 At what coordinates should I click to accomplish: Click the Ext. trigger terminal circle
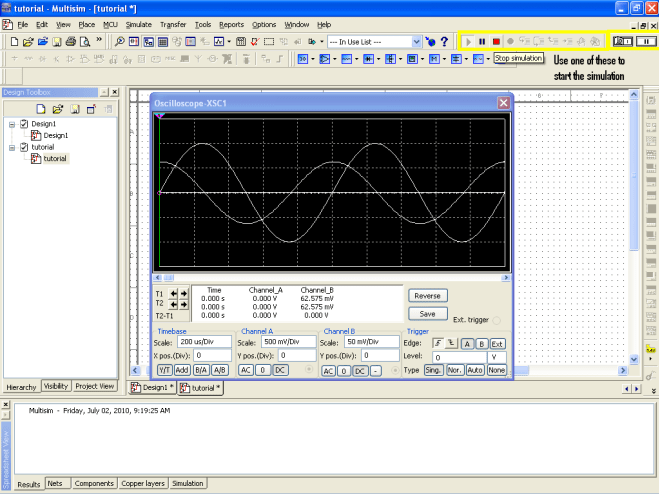[497, 320]
